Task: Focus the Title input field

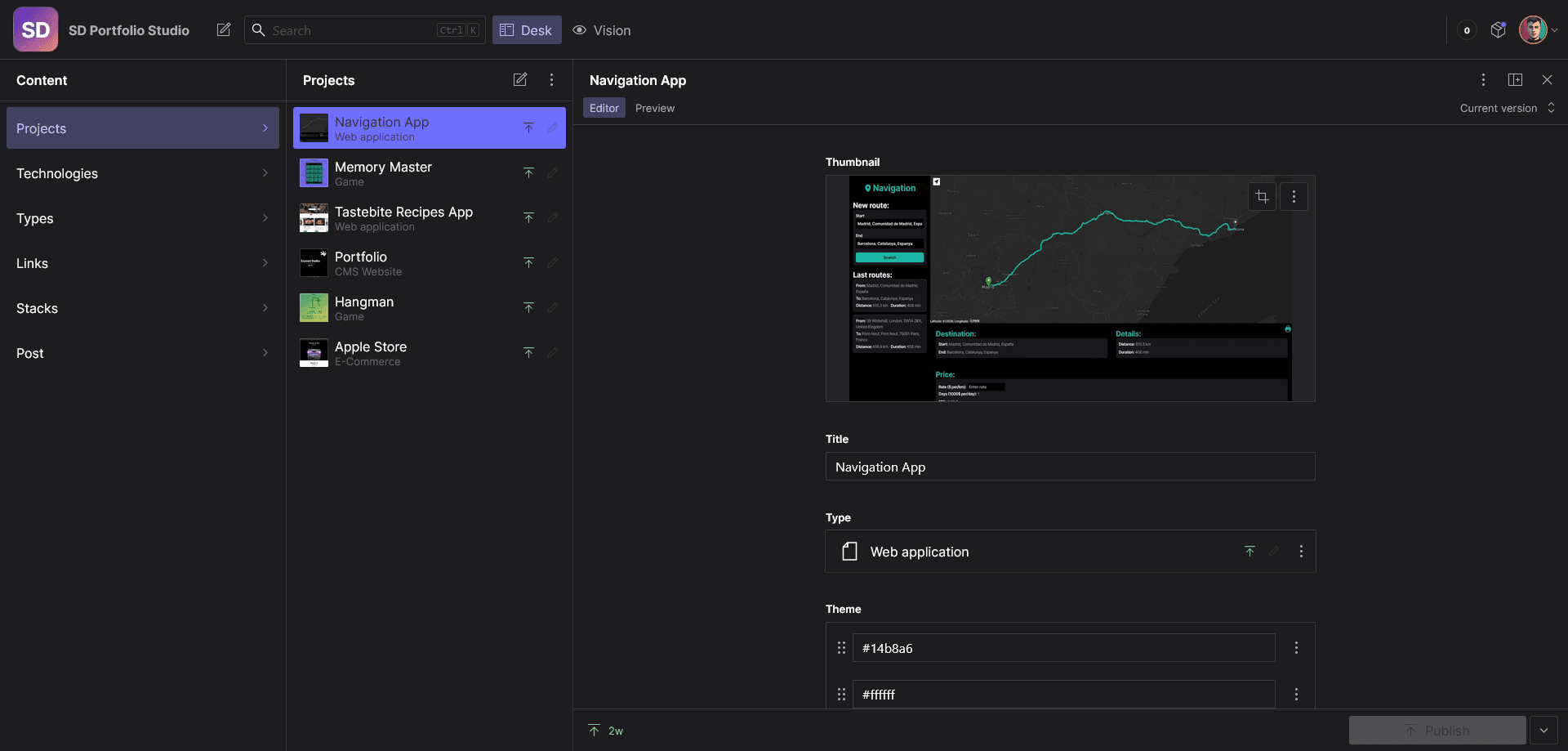Action: 1070,466
